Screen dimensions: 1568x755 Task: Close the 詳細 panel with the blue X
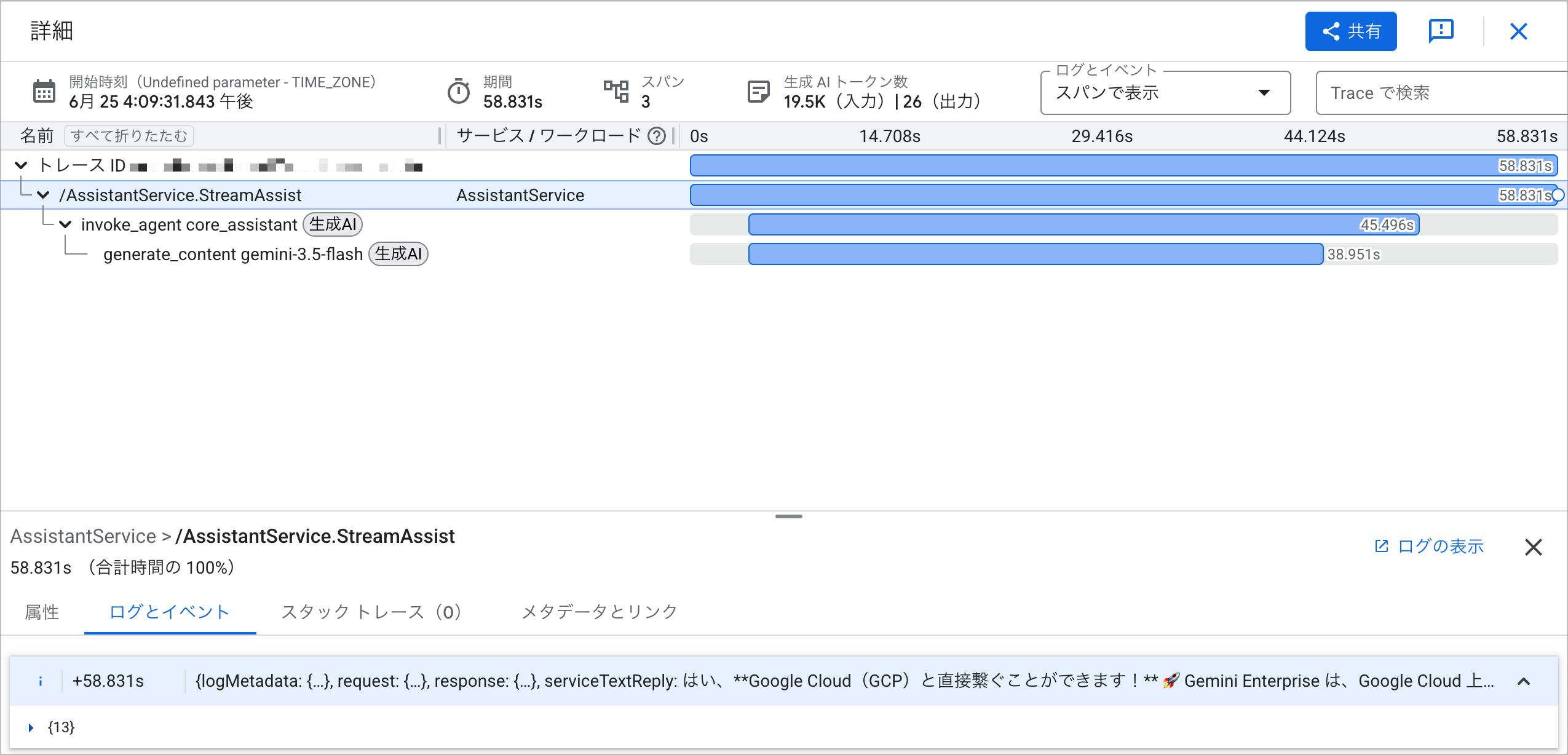(x=1518, y=31)
